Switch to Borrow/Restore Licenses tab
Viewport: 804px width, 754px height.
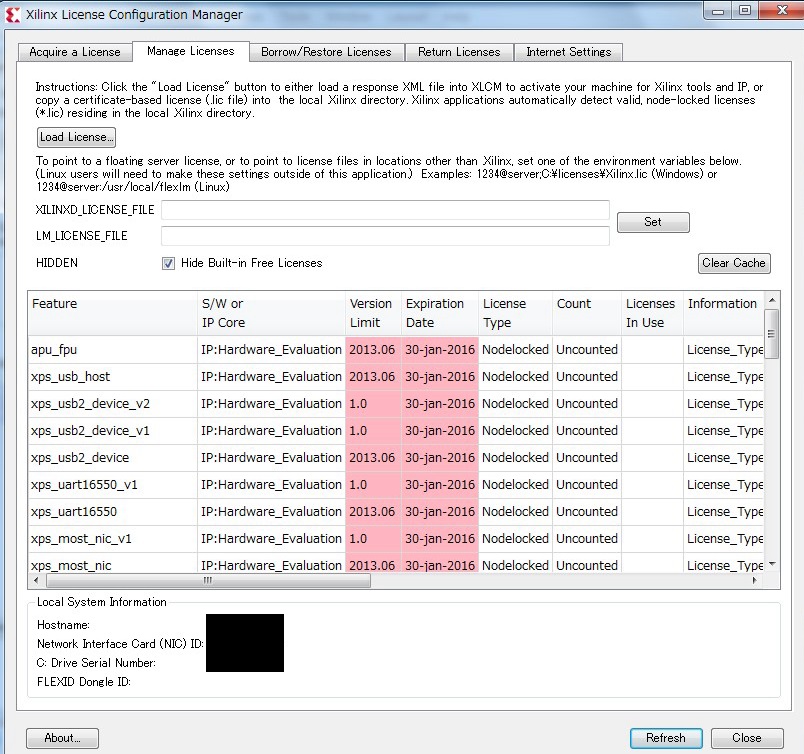tap(326, 52)
